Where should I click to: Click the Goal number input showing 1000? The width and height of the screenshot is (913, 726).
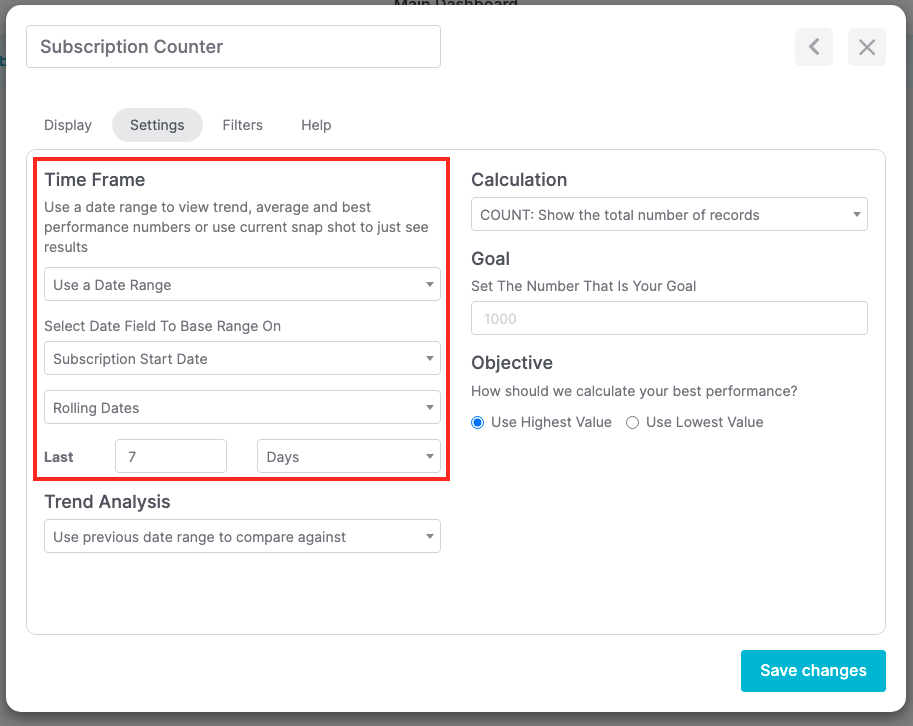tap(668, 318)
